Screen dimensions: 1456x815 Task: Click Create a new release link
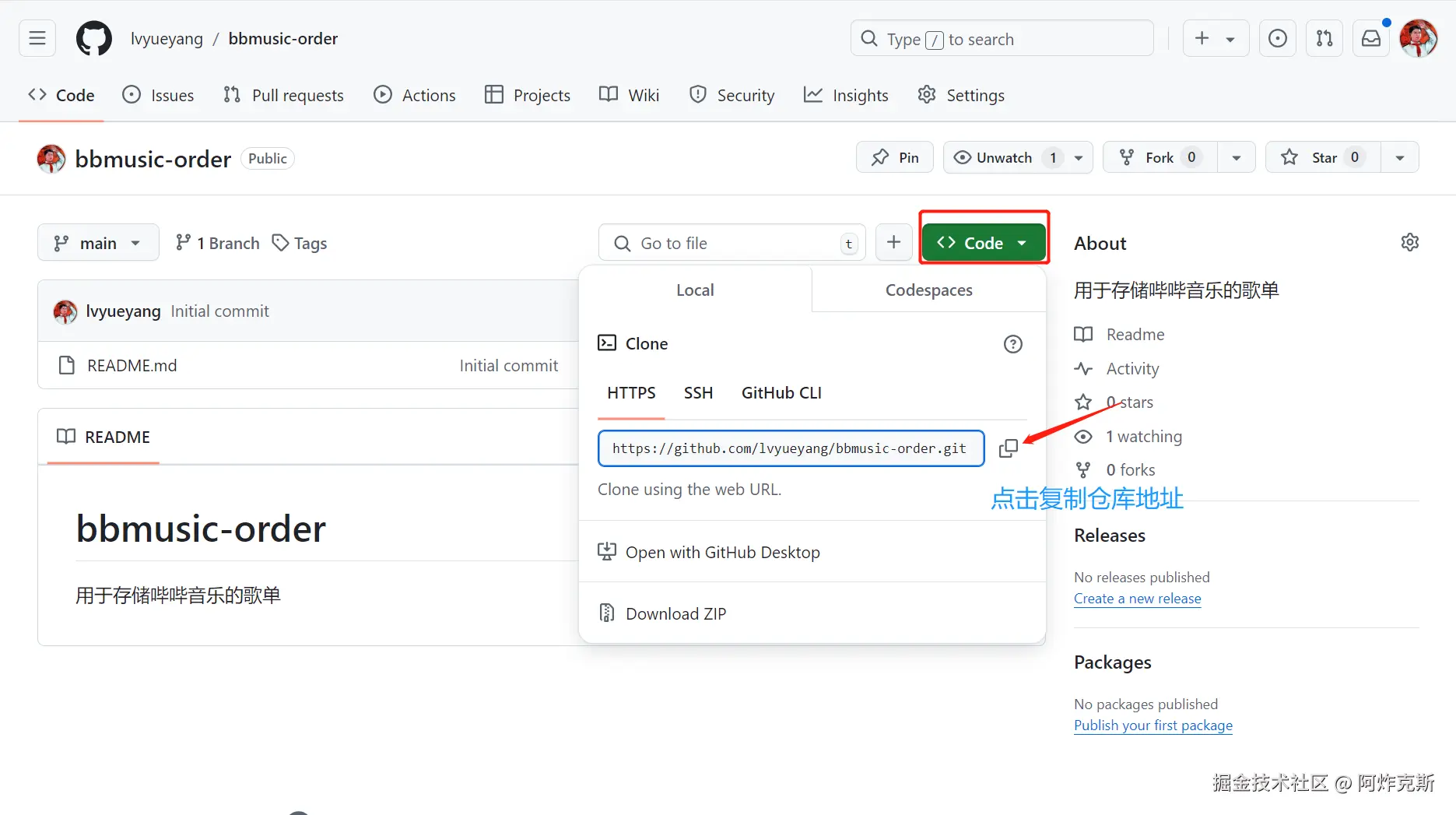tap(1137, 599)
